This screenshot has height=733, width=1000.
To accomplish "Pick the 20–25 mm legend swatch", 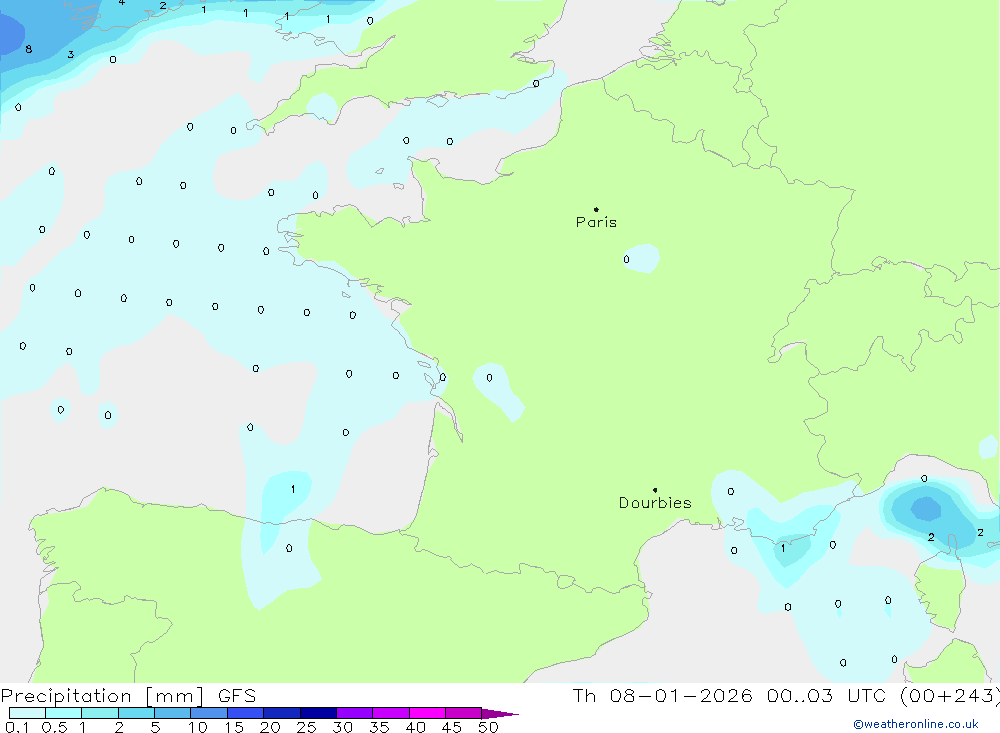I will click(282, 713).
